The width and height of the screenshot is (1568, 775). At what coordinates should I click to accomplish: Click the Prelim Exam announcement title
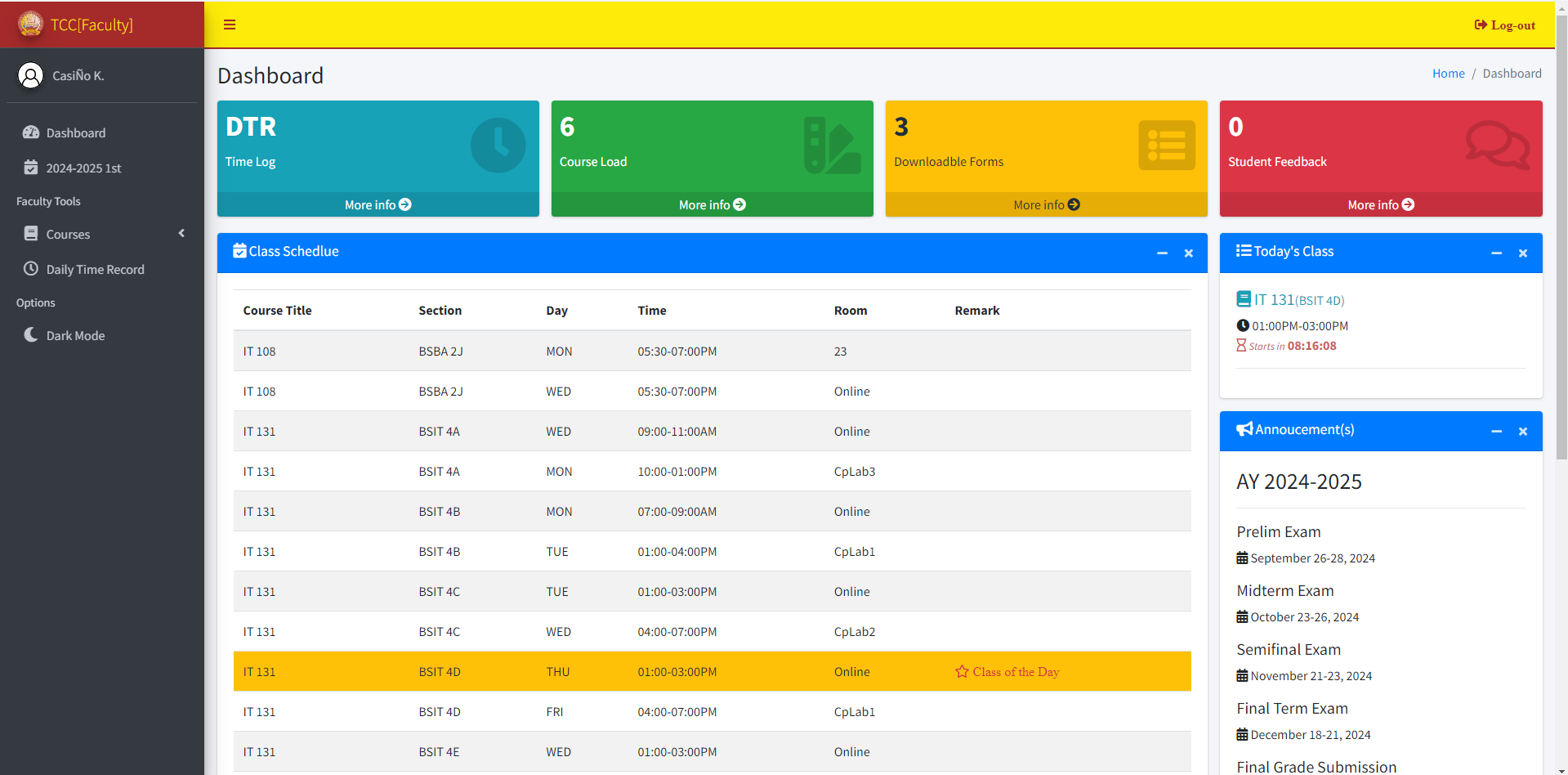click(x=1278, y=531)
